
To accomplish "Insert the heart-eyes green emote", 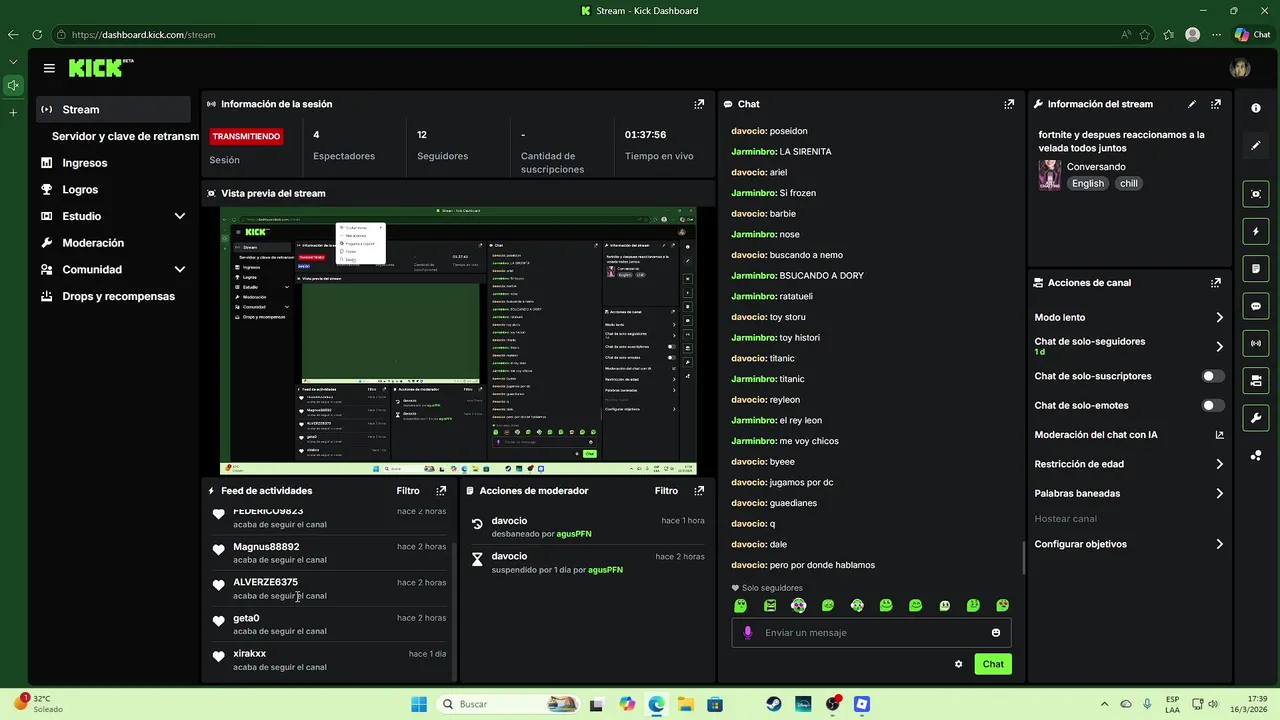I will click(x=1002, y=606).
